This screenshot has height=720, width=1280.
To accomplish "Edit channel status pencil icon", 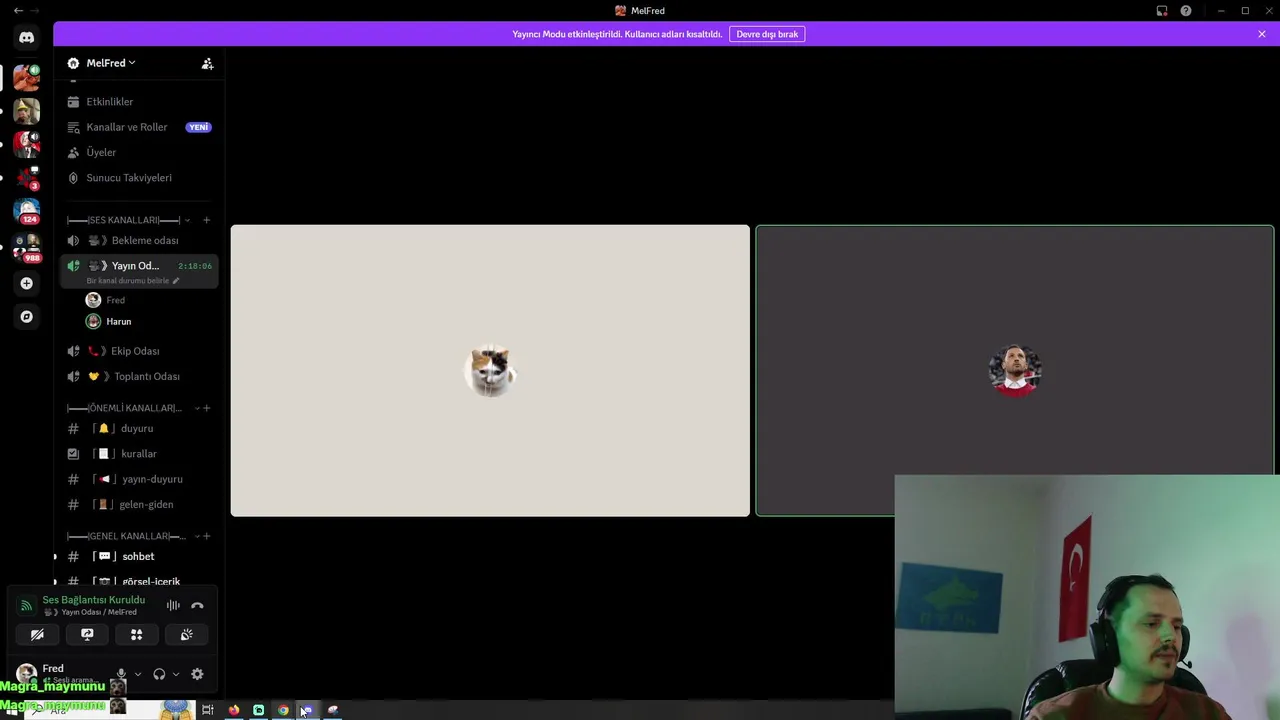I will pyautogui.click(x=176, y=281).
